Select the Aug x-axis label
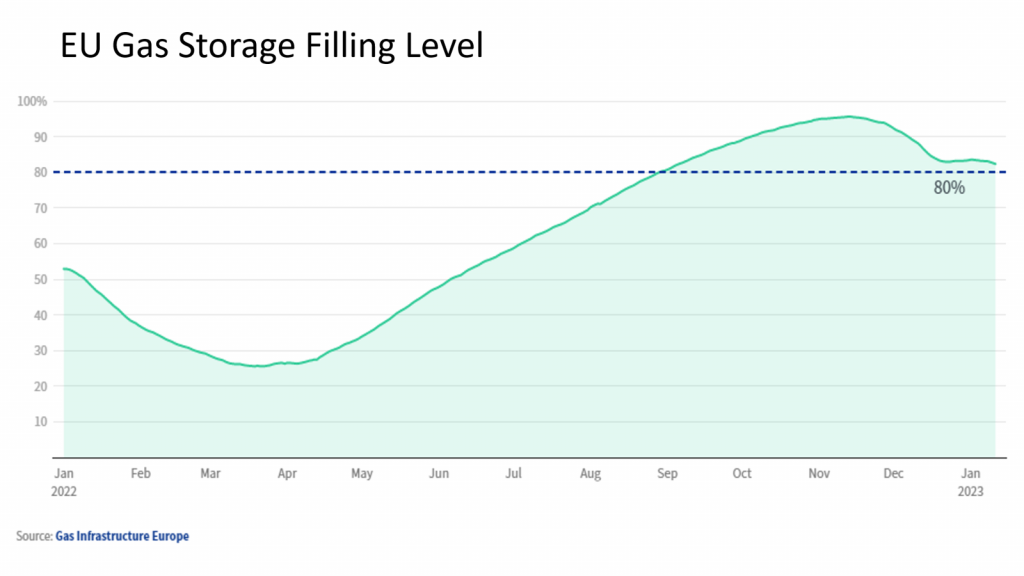The width and height of the screenshot is (1024, 576). pyautogui.click(x=590, y=473)
